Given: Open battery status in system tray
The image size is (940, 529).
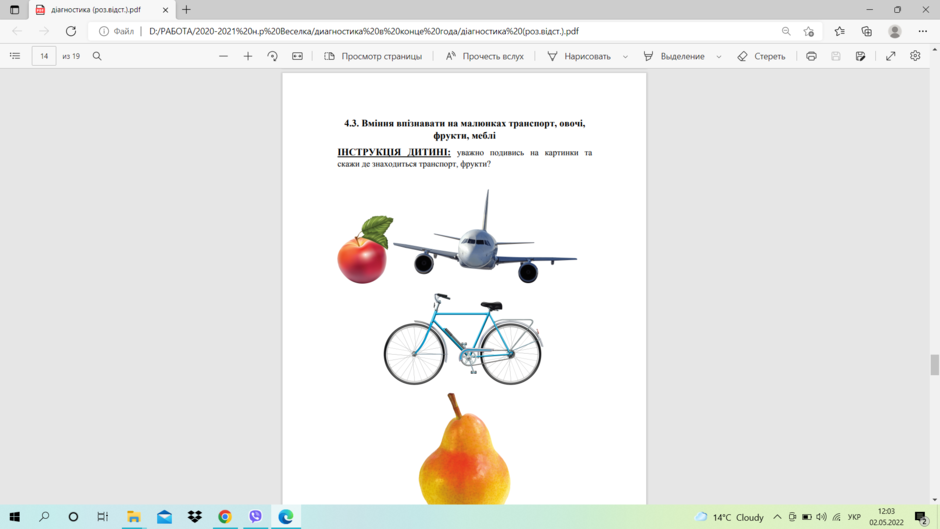Looking at the screenshot, I should pyautogui.click(x=807, y=517).
